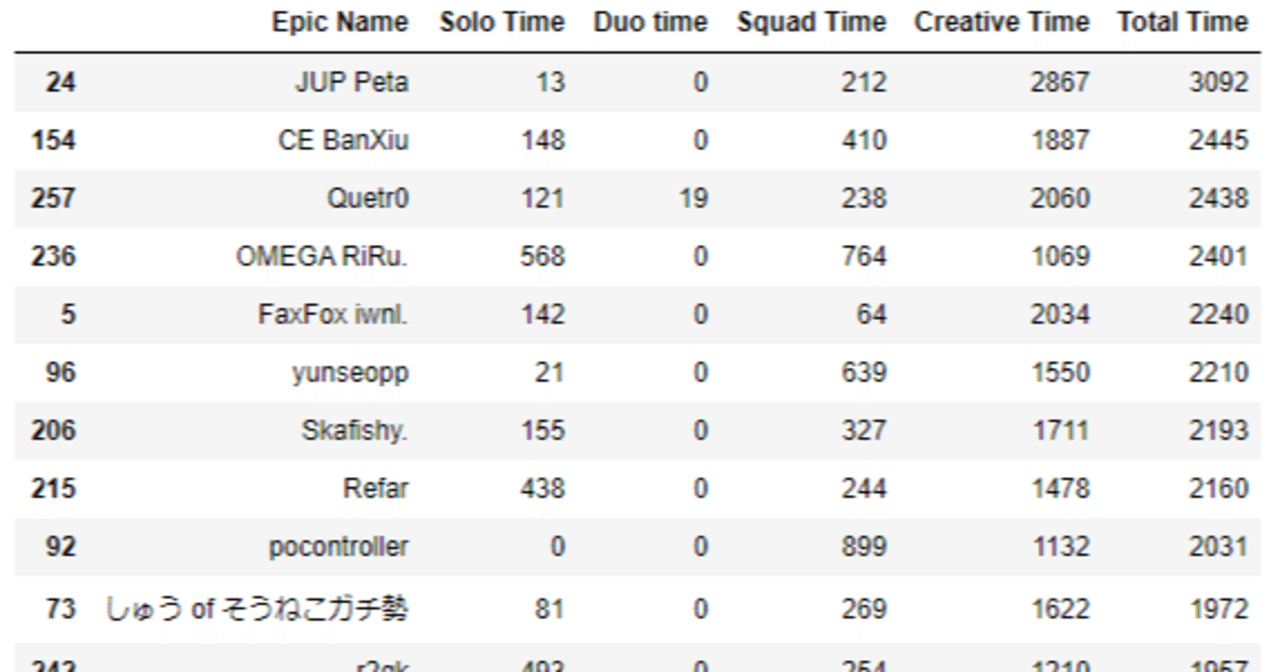
Task: Click the Skafishy. name cell
Action: tap(355, 430)
